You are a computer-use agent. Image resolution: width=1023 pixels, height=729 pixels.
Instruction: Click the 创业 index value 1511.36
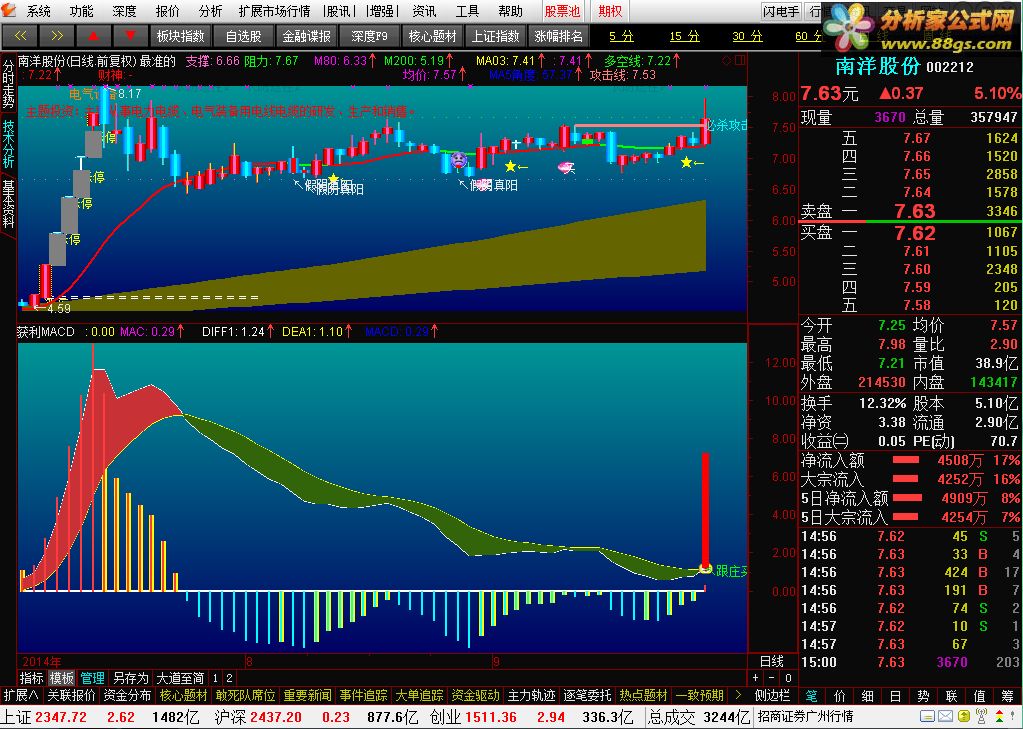490,717
